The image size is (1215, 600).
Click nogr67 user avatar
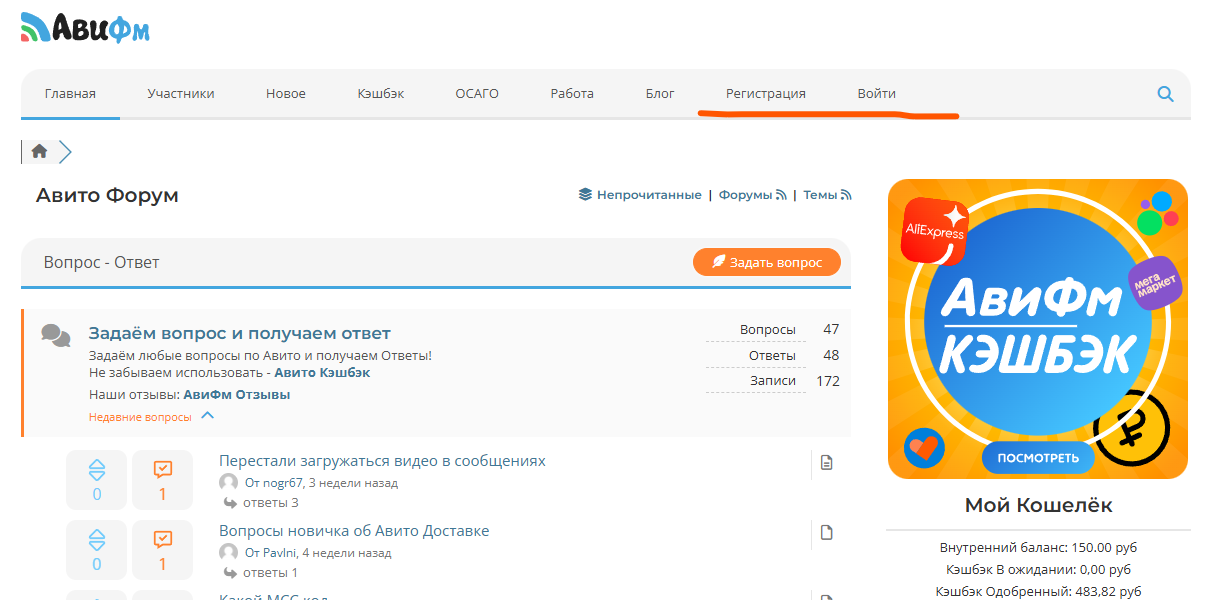click(228, 482)
